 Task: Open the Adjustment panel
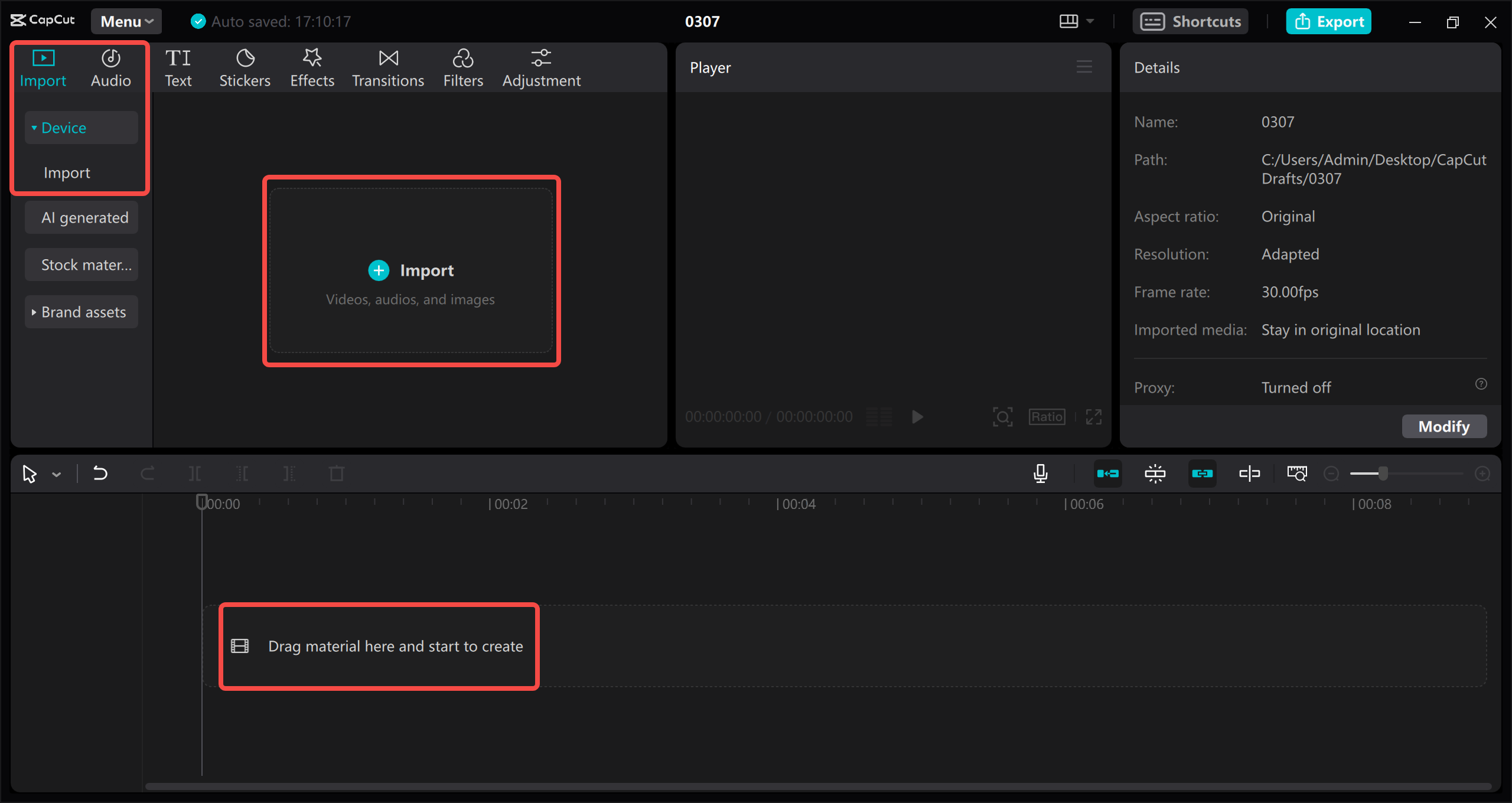point(541,67)
